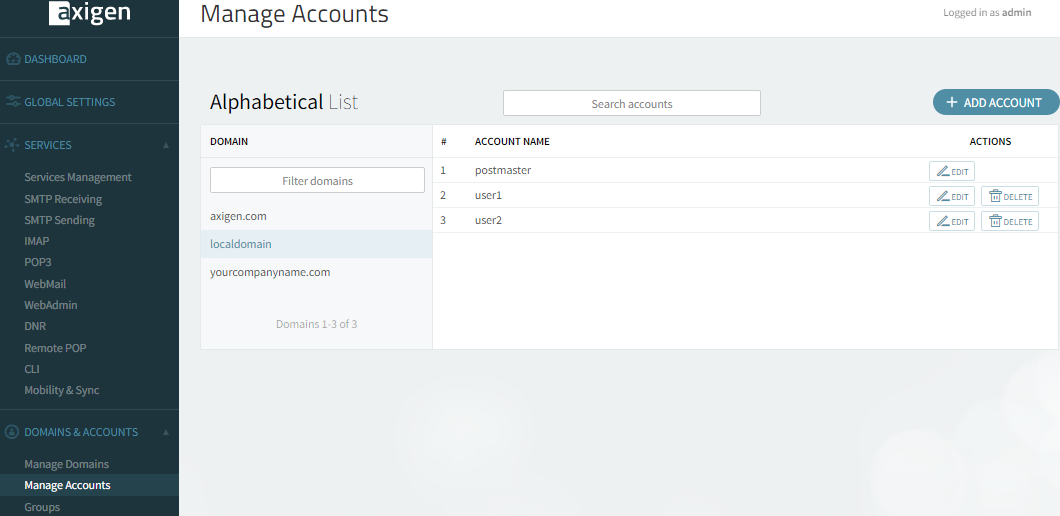Collapse the Services section arrow
Image resolution: width=1060 pixels, height=516 pixels.
(x=166, y=145)
